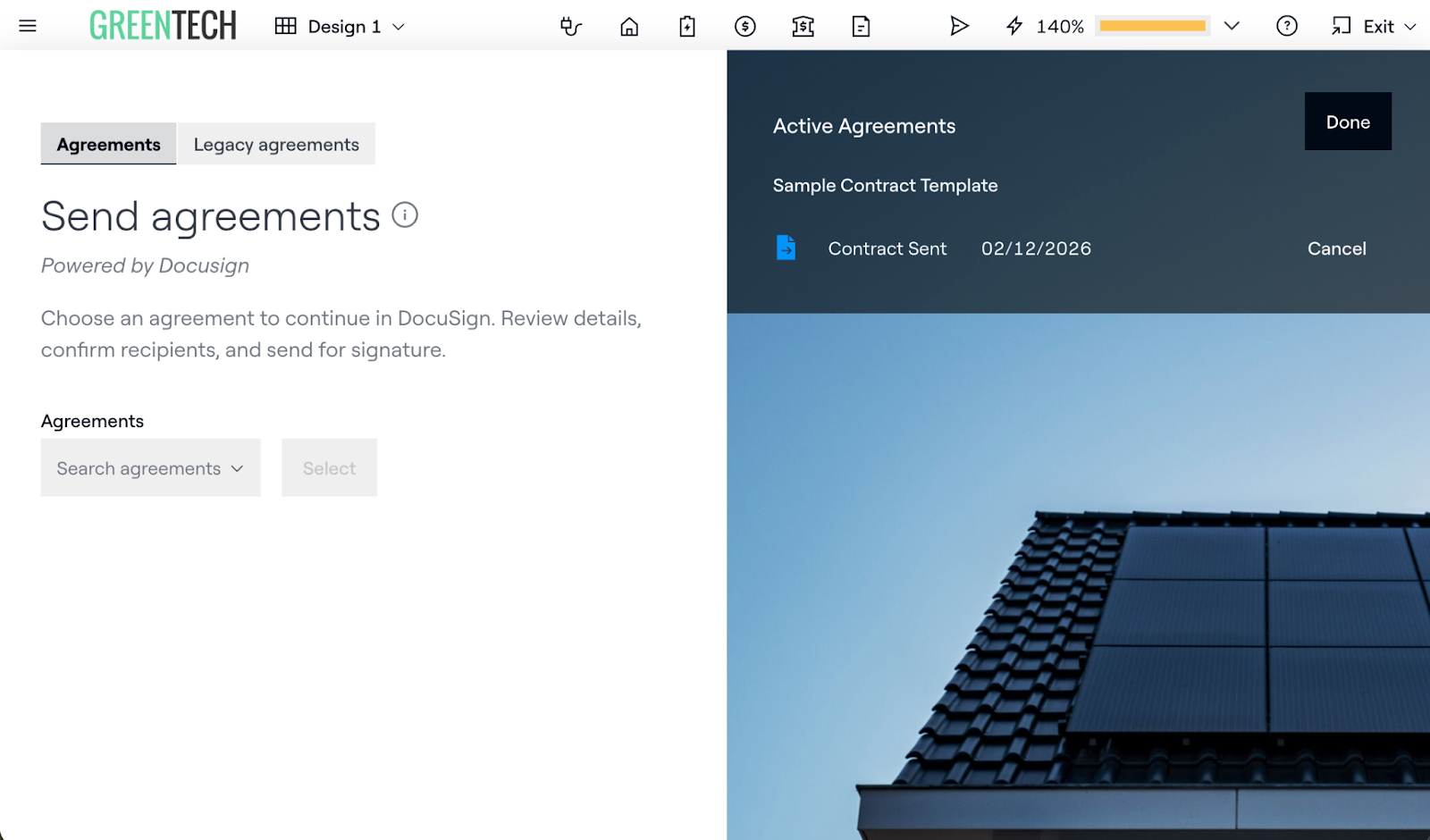Screen dimensions: 1430x840
Task: Open the dollar coin pricing icon
Action: tap(744, 26)
